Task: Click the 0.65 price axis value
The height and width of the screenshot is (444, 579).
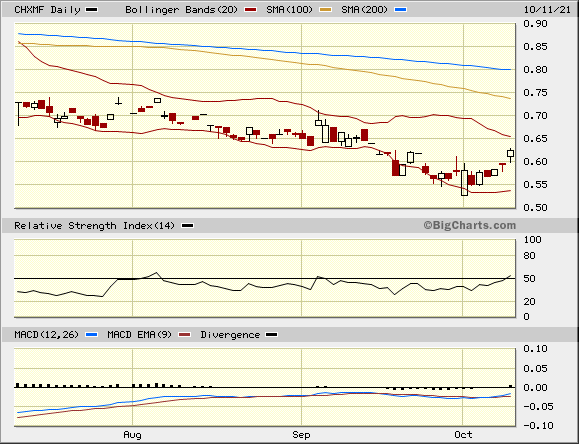Action: (535, 139)
